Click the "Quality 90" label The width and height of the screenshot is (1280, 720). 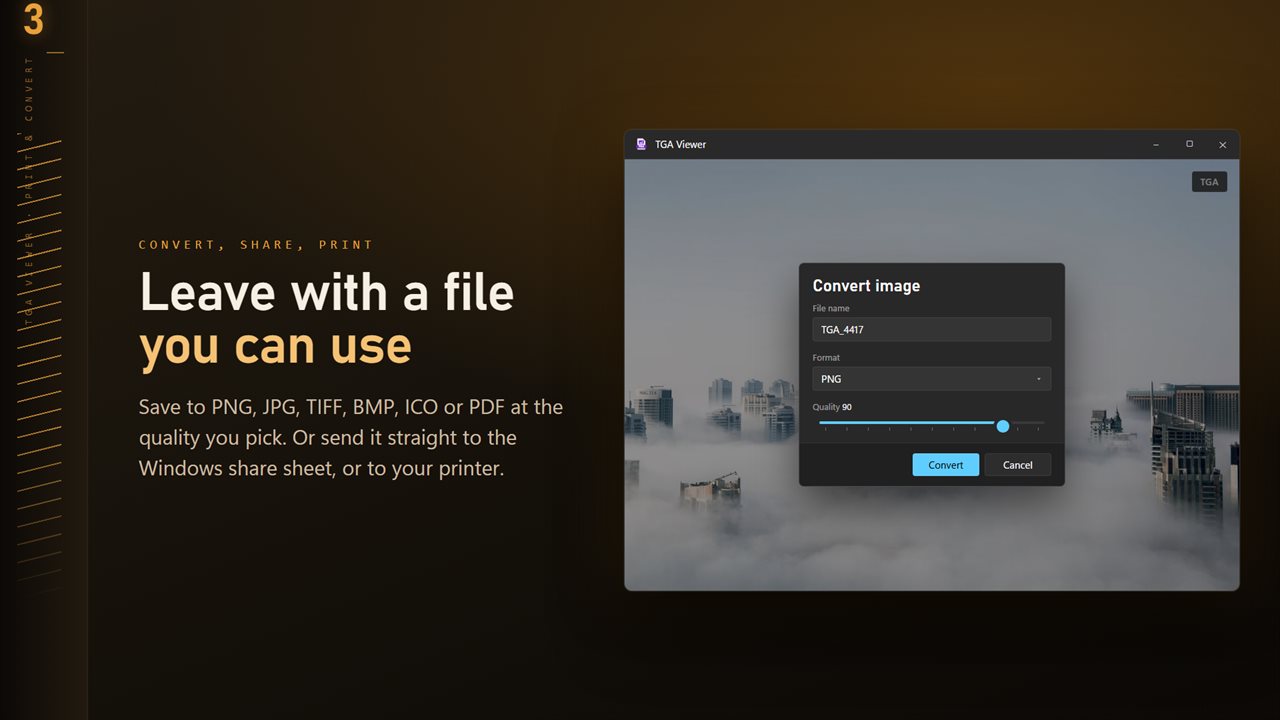coord(832,407)
